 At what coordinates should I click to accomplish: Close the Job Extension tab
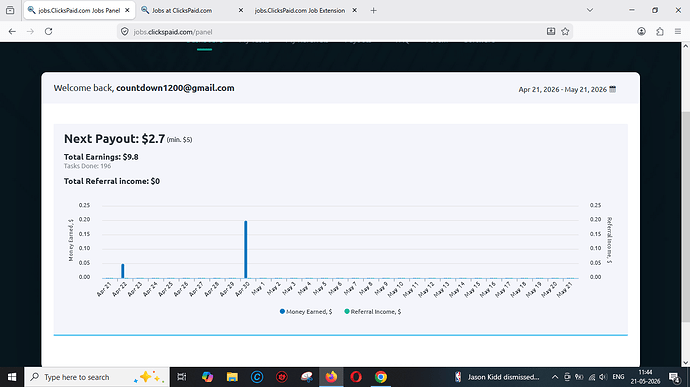(x=354, y=10)
